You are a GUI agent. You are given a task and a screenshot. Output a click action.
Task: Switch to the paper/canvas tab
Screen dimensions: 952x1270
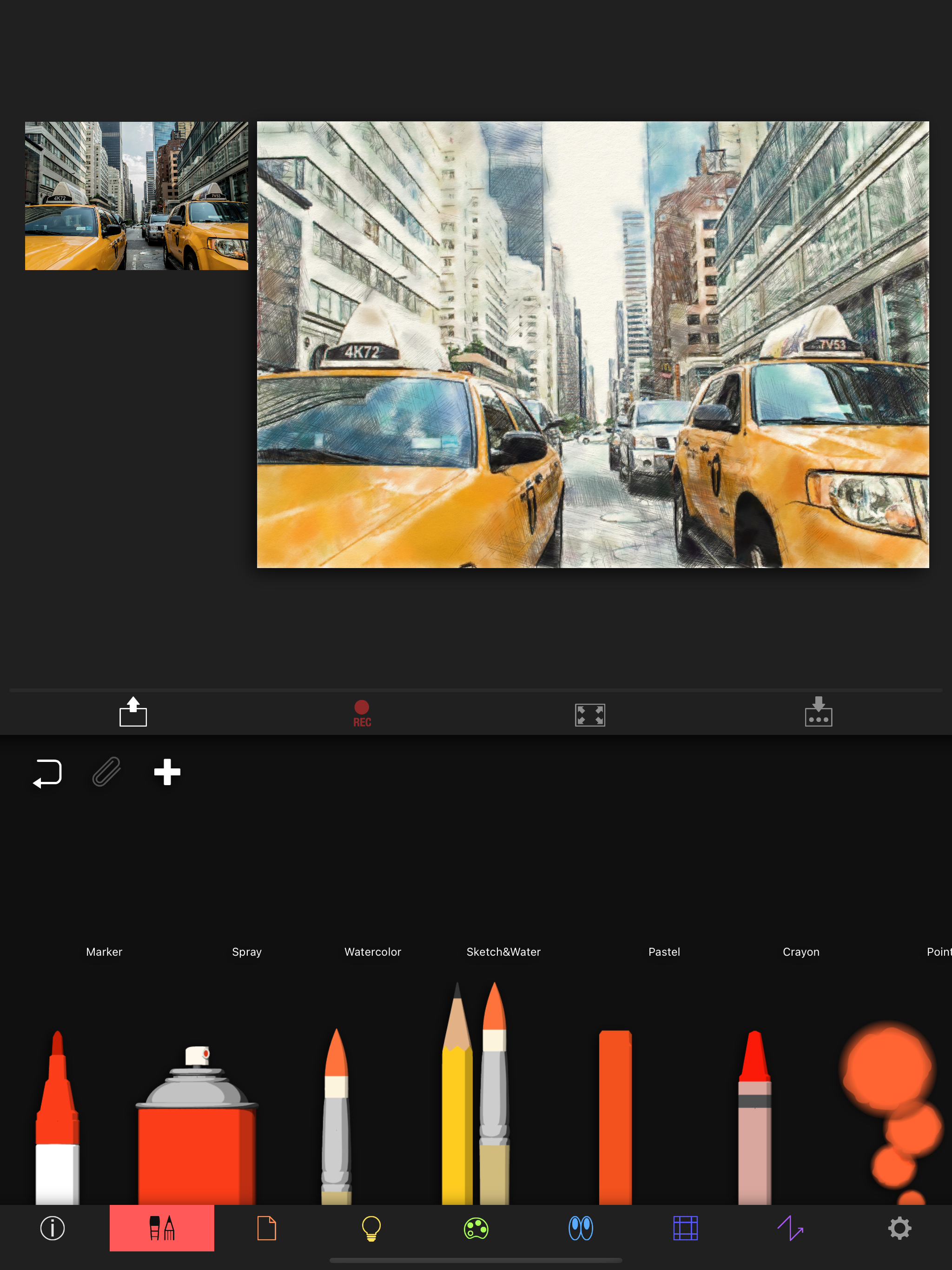[266, 1228]
